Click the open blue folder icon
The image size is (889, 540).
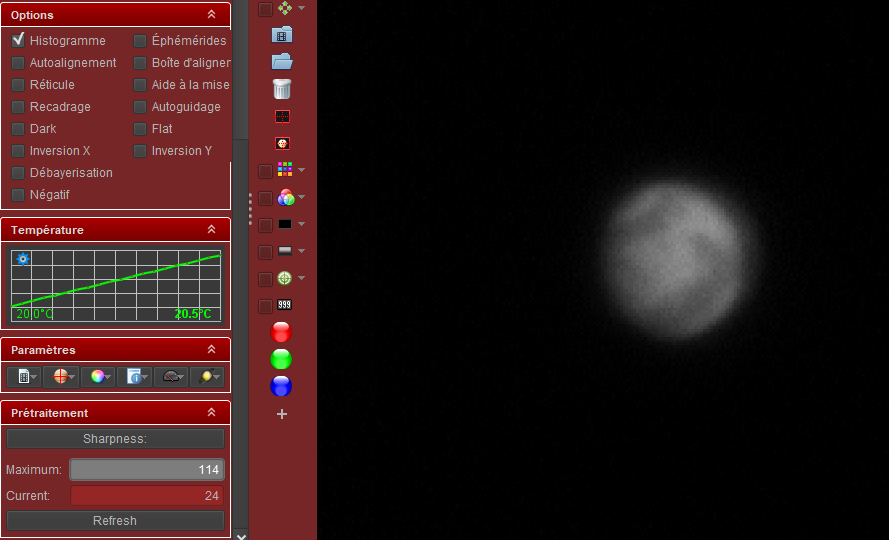pyautogui.click(x=282, y=61)
